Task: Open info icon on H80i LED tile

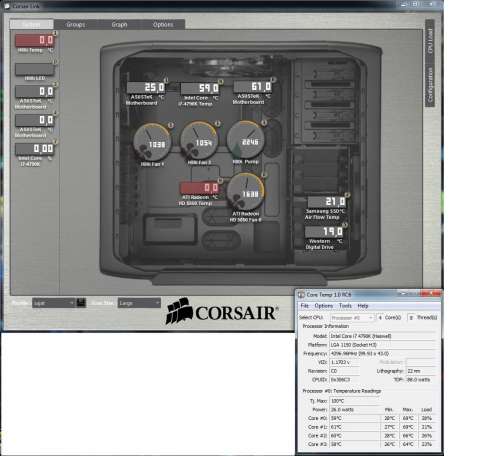Action: 55,62
